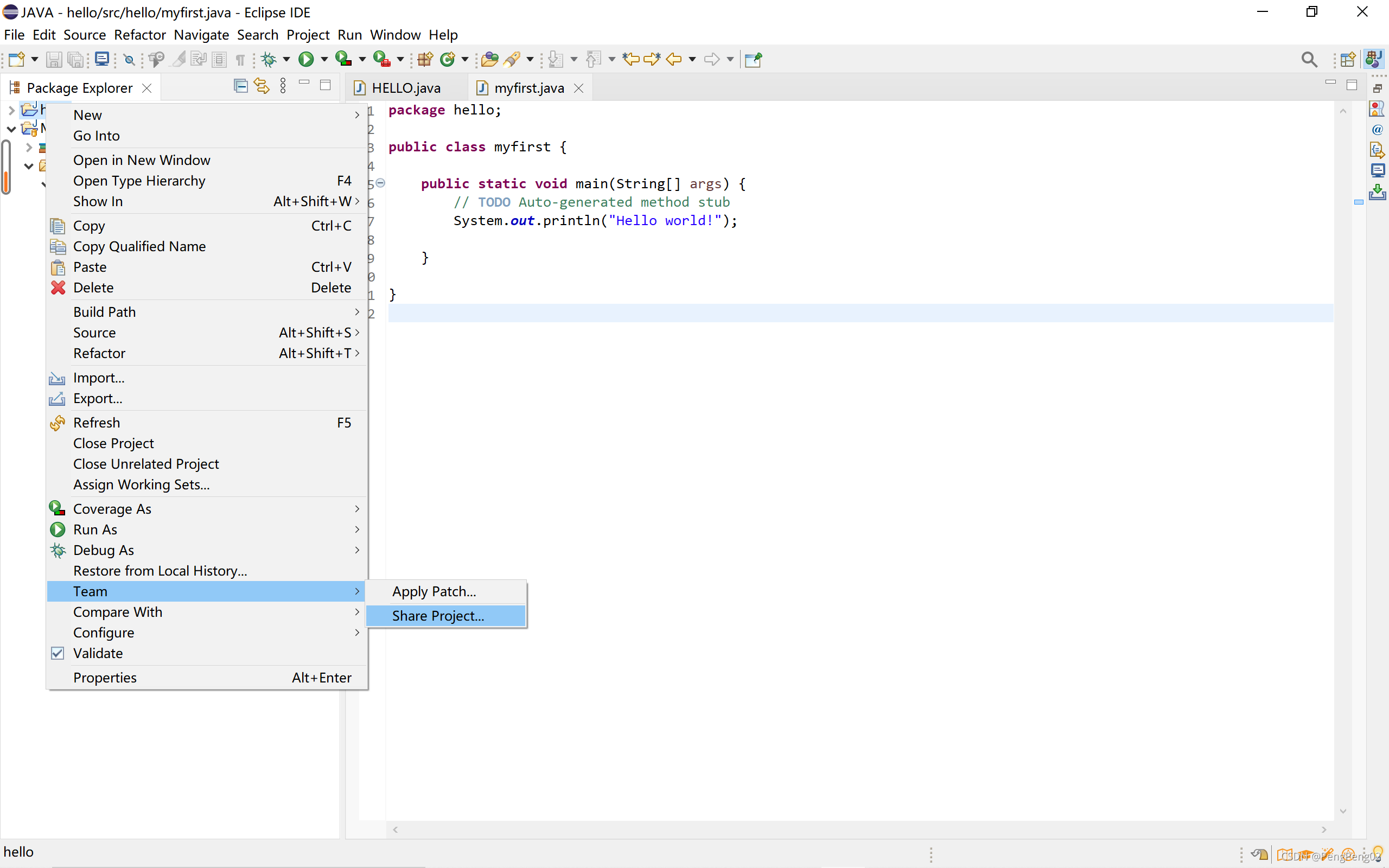Open the search magnifier on the right
The height and width of the screenshot is (868, 1389).
coord(1309,59)
